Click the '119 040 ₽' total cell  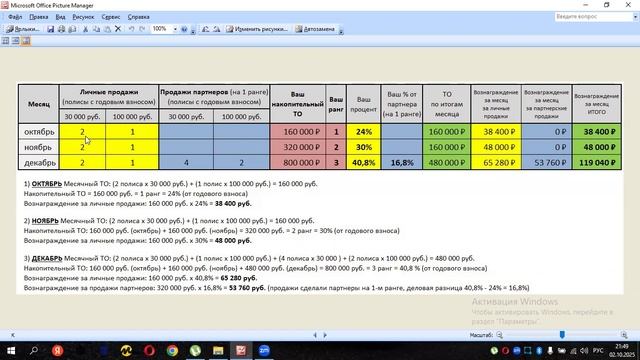(597, 162)
